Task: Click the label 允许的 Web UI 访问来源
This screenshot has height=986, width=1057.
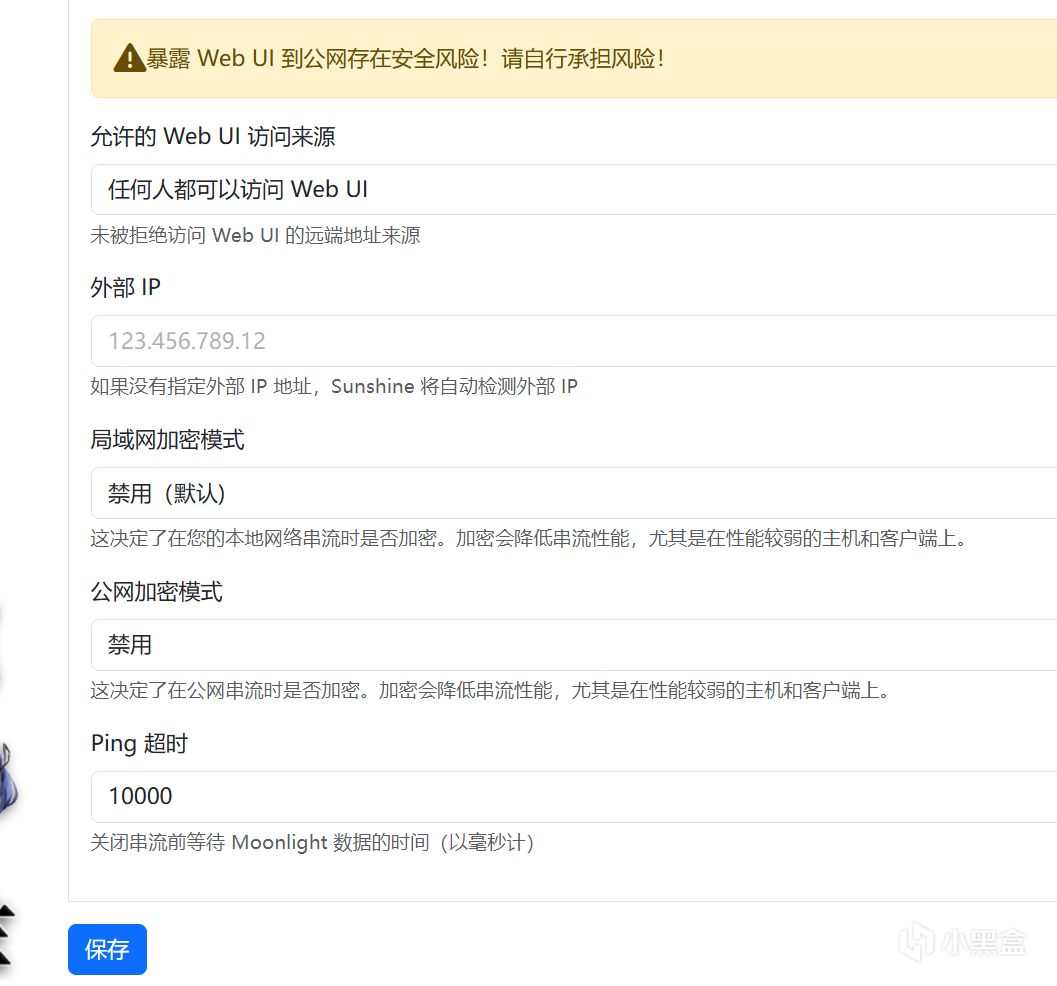Action: coord(213,137)
